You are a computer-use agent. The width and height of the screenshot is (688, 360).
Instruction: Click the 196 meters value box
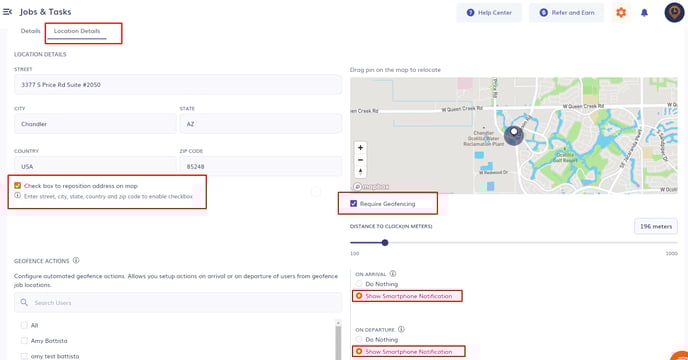(x=656, y=227)
